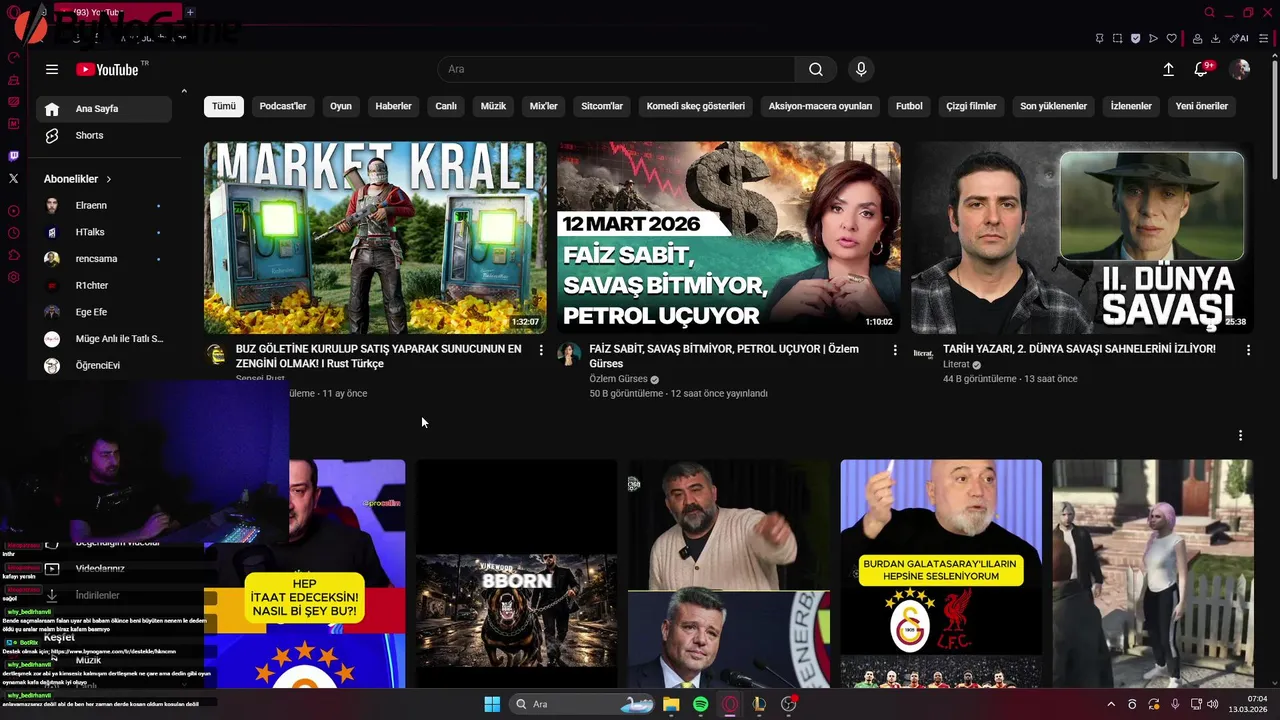Click the browser pin icon in toolbar
The image size is (1280, 720).
pyautogui.click(x=1099, y=38)
